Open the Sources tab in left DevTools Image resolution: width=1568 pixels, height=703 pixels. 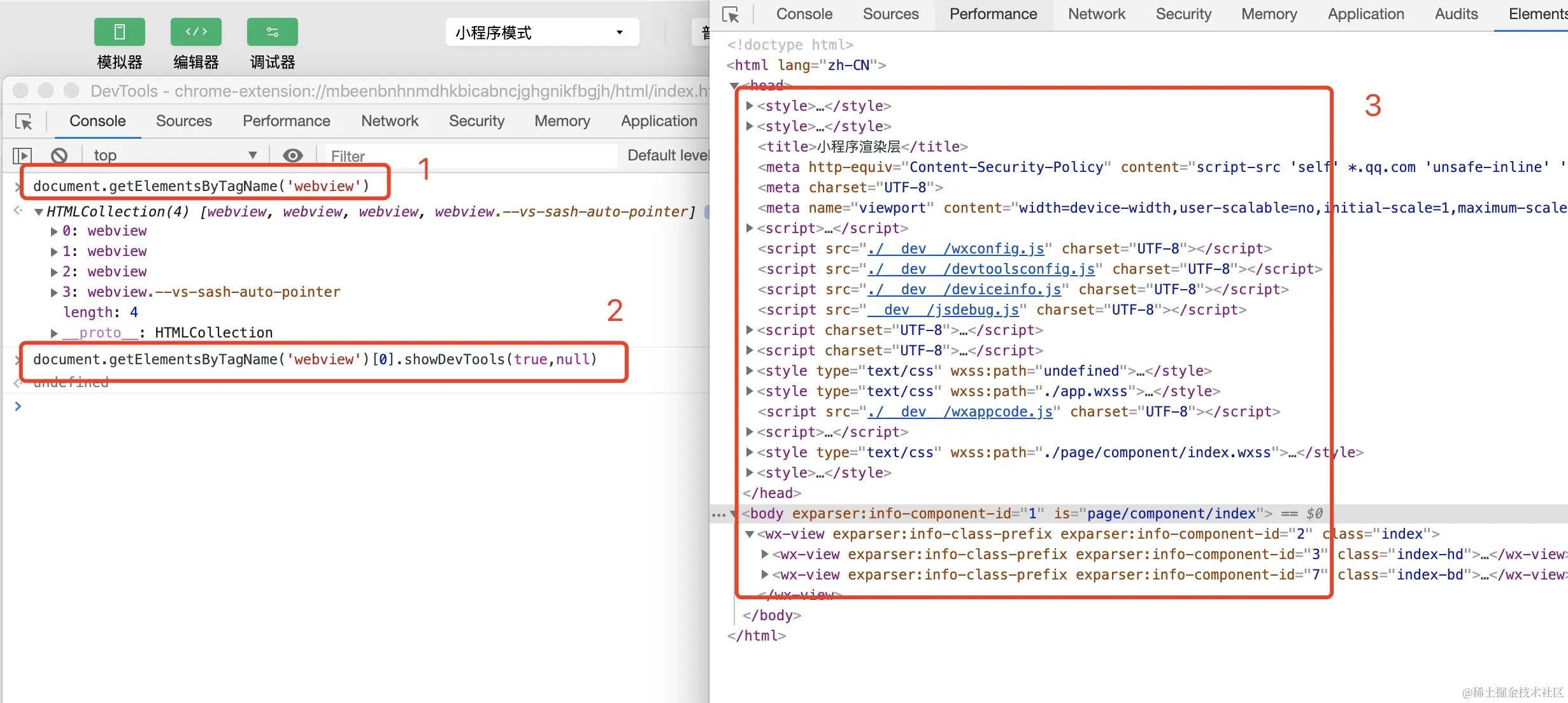183,121
